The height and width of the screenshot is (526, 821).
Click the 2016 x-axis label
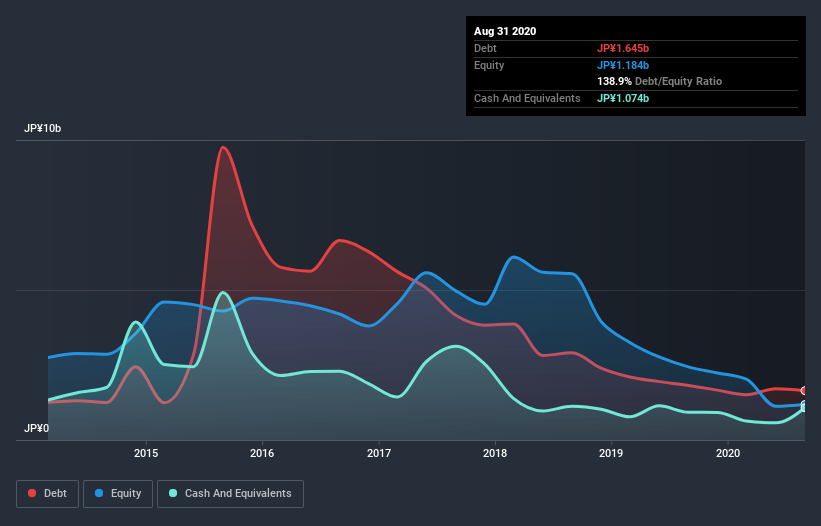(x=262, y=453)
